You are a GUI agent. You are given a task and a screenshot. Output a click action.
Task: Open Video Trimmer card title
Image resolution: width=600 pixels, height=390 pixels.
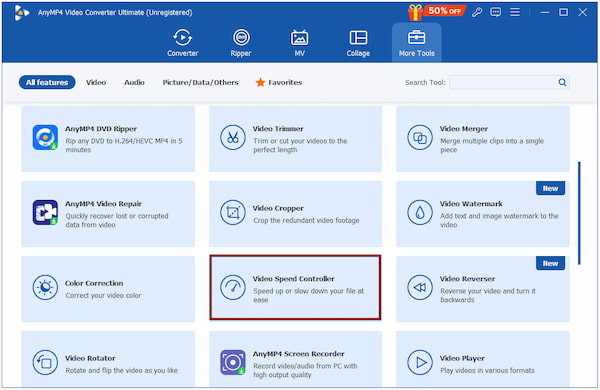(x=278, y=129)
